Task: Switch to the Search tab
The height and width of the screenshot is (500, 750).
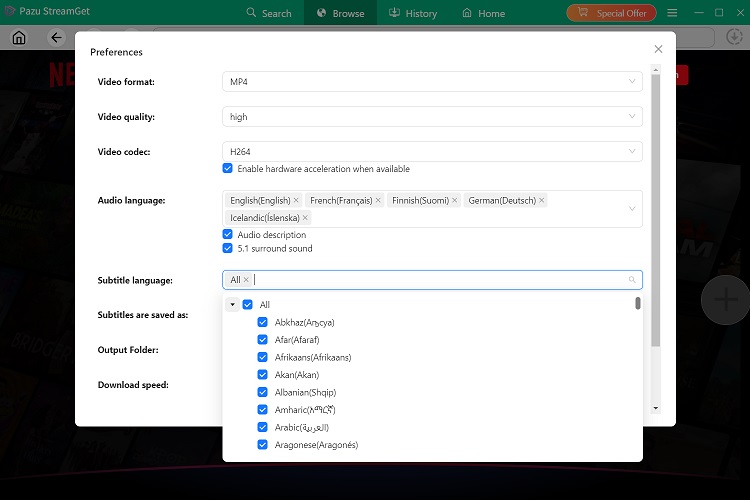Action: coord(269,13)
